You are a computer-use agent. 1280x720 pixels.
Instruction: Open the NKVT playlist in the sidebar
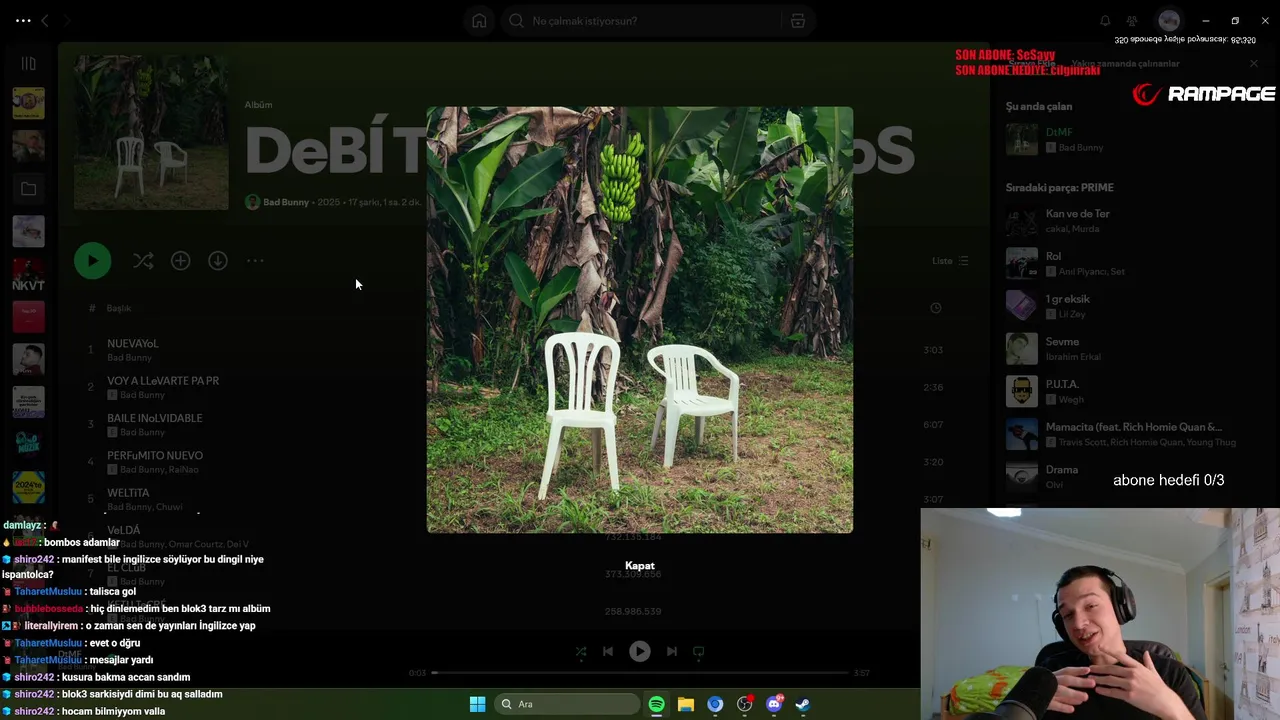point(28,274)
